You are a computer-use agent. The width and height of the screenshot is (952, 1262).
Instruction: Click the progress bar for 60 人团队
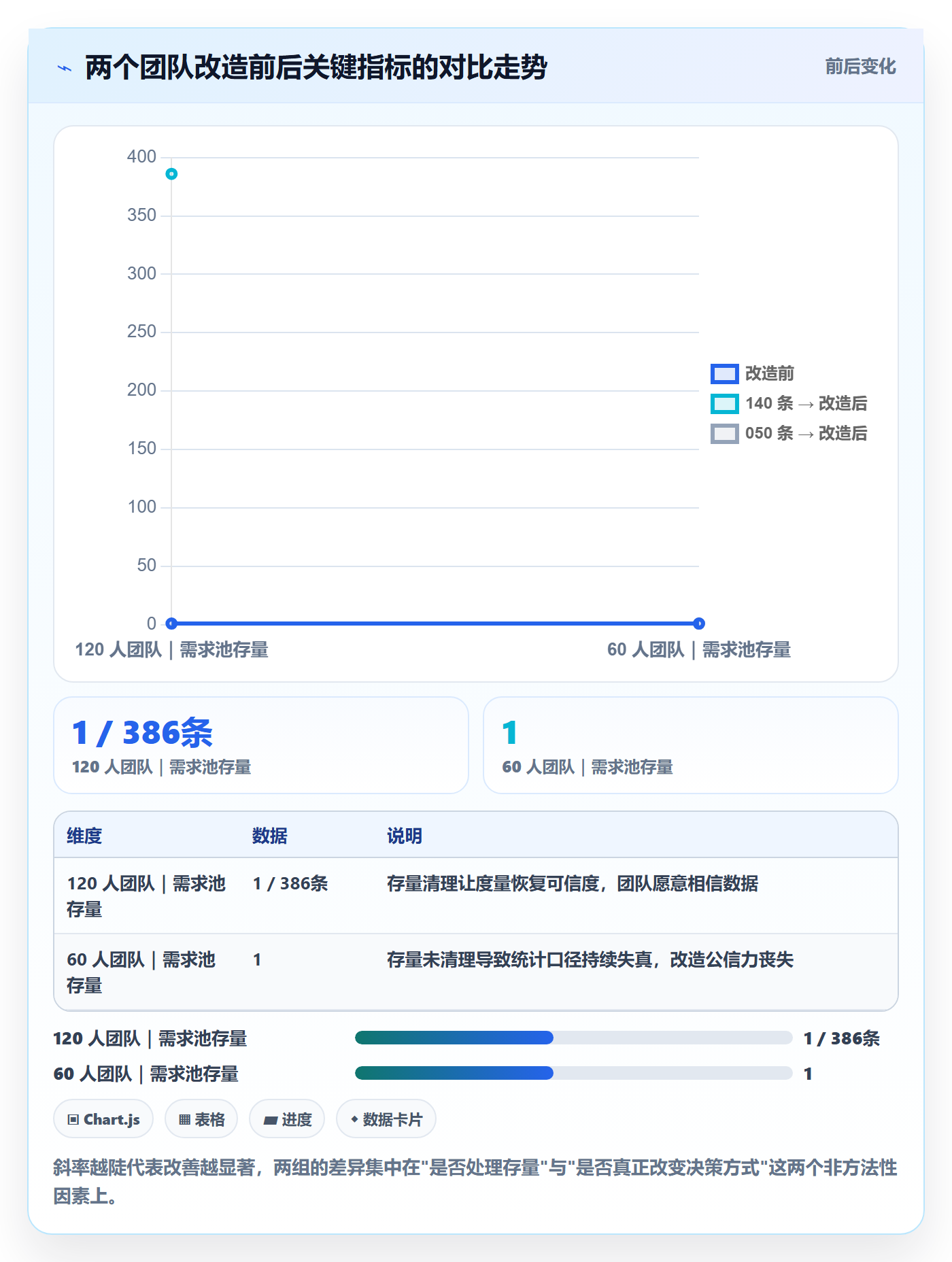coord(573,1073)
